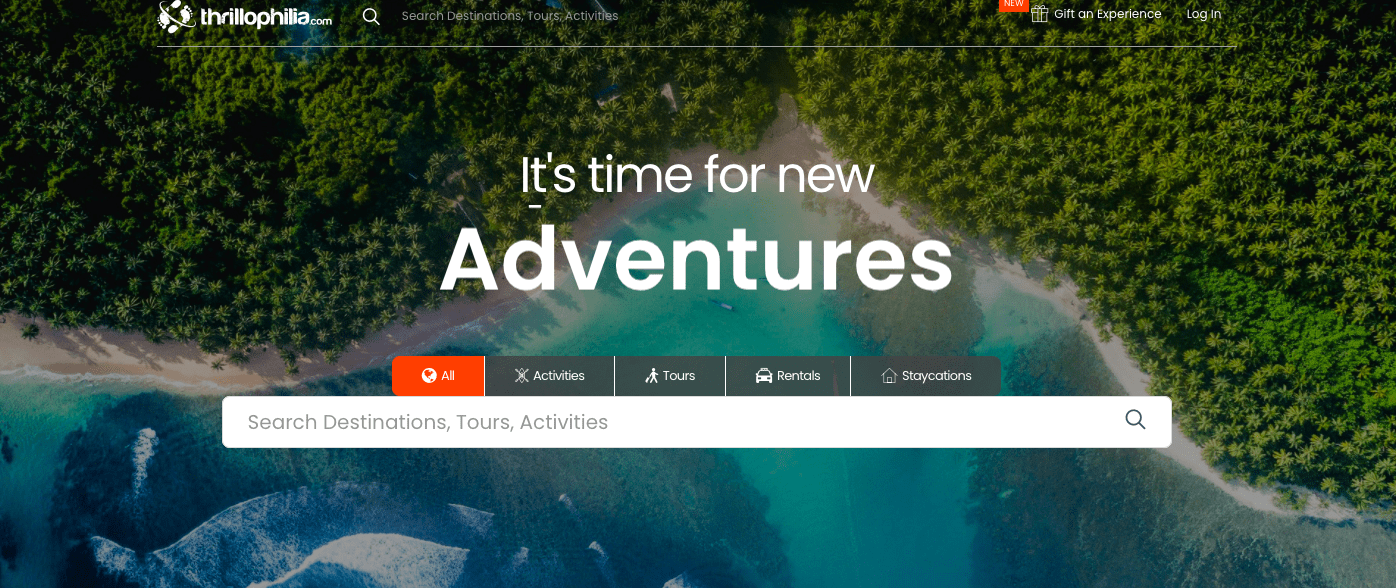Click the gift box icon
This screenshot has width=1396, height=588.
(1039, 14)
